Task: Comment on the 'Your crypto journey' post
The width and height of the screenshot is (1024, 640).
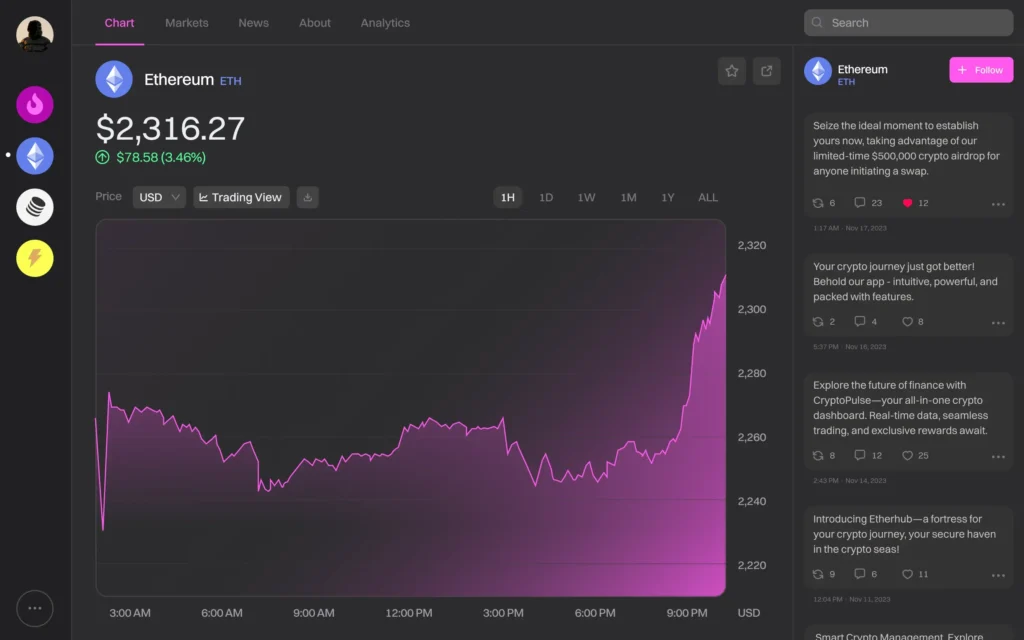Action: (x=859, y=321)
